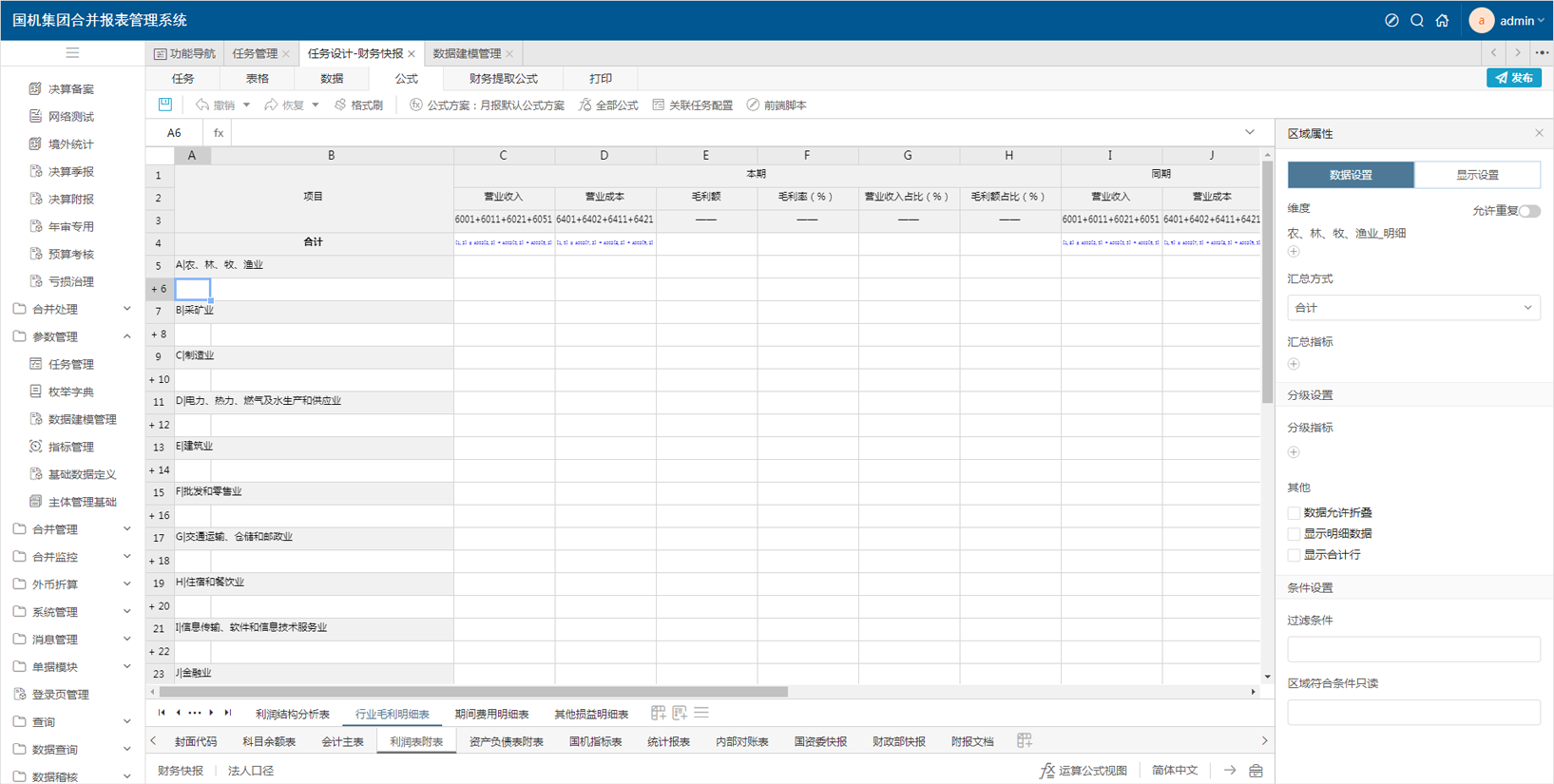
Task: Open the search icon in top header
Action: [1417, 21]
